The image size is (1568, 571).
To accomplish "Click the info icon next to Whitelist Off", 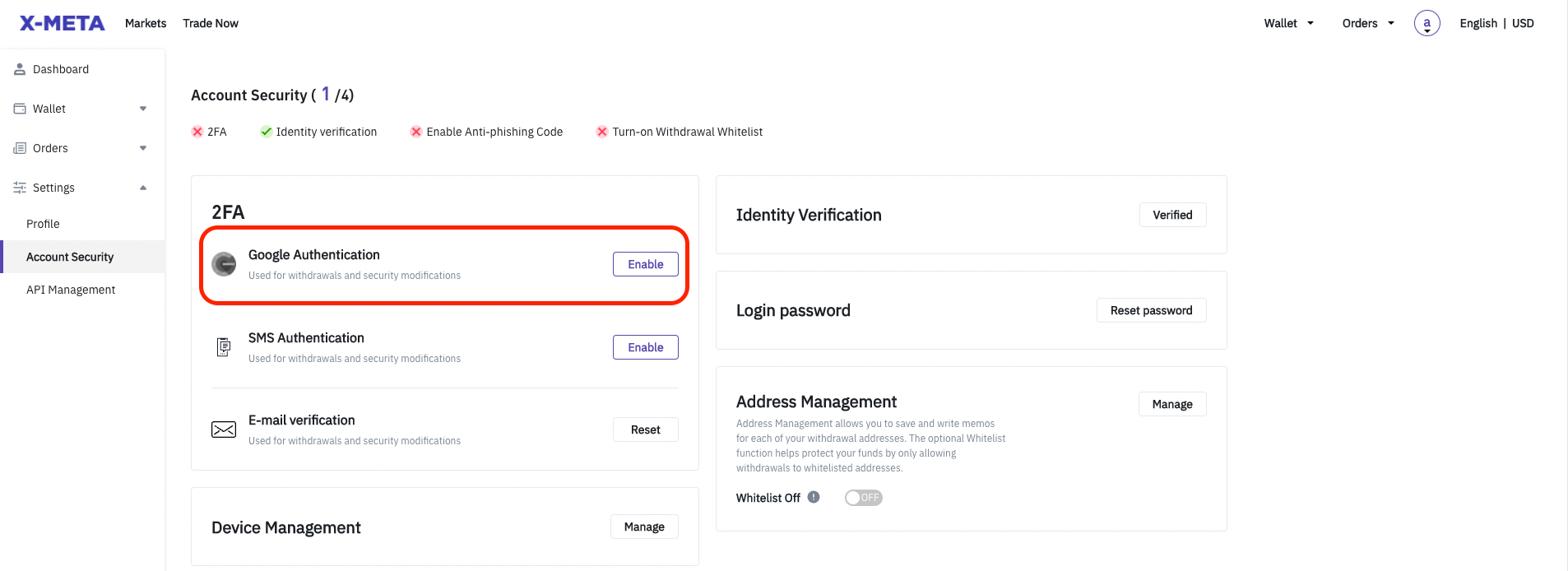I will click(x=813, y=497).
